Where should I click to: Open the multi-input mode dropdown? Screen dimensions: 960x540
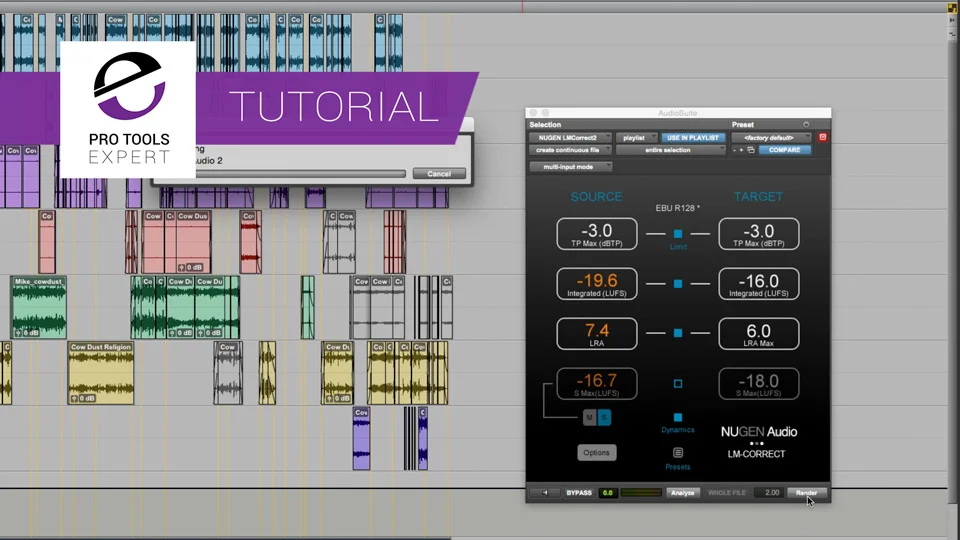[x=570, y=167]
